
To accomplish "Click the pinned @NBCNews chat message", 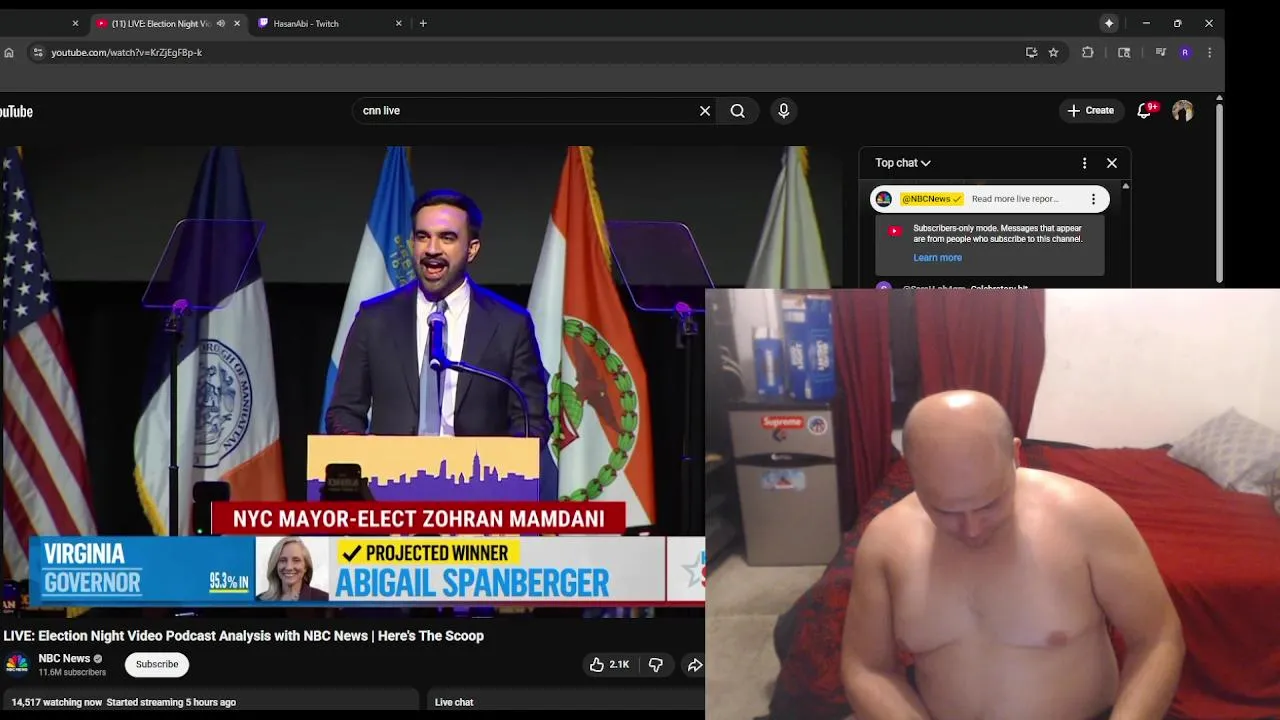I will [990, 199].
